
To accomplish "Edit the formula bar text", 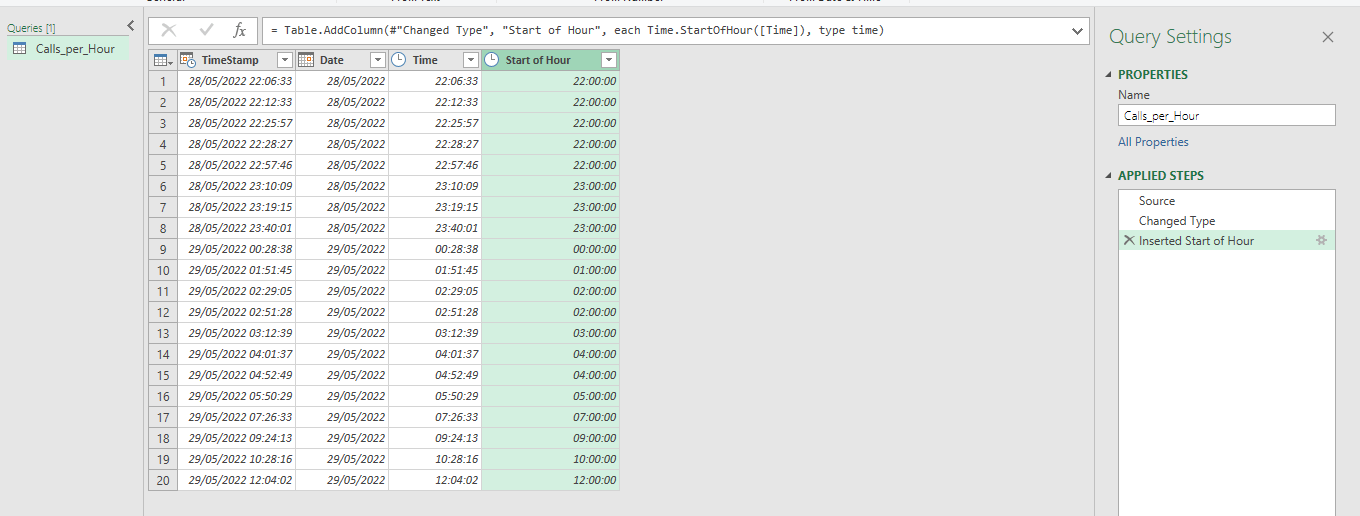I will 665,31.
